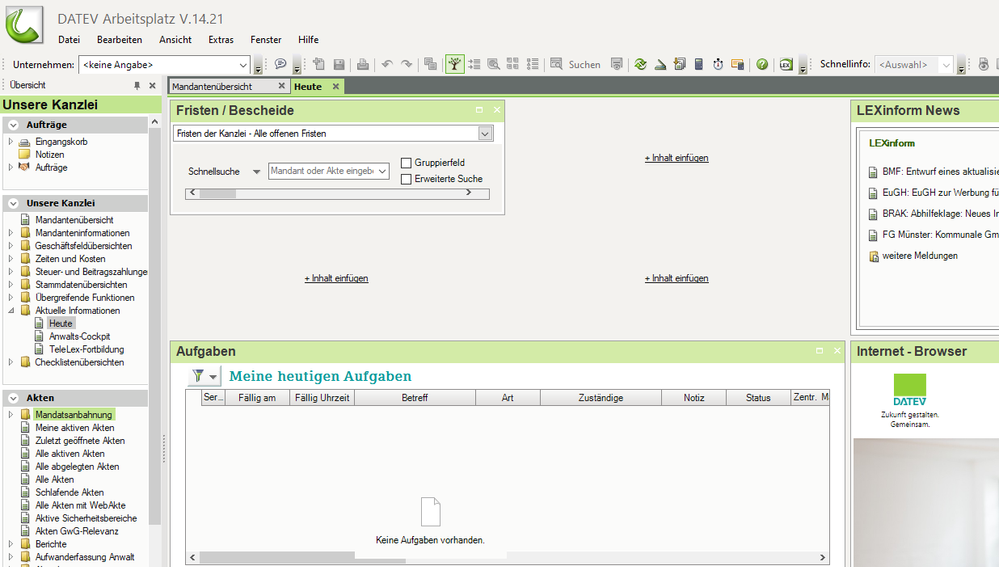
Task: Open the Datei menu
Action: pos(69,39)
